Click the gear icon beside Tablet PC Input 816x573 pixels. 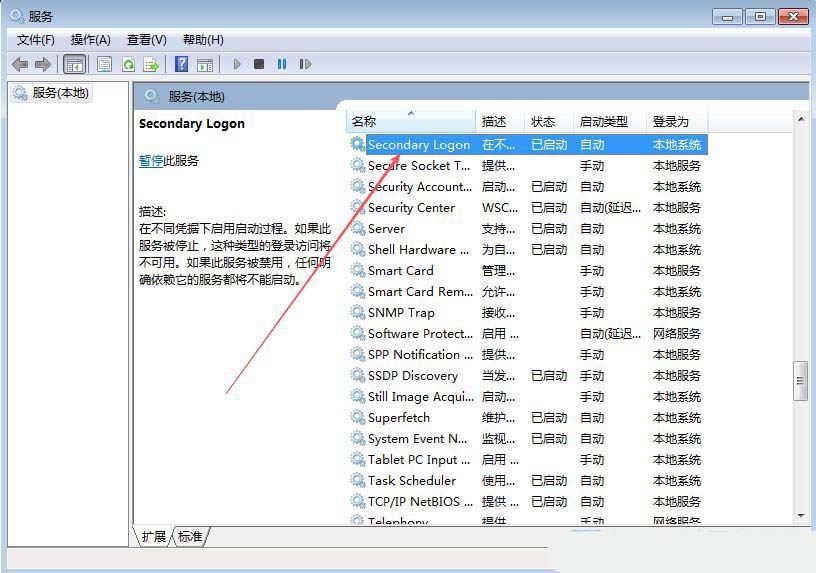(x=357, y=460)
